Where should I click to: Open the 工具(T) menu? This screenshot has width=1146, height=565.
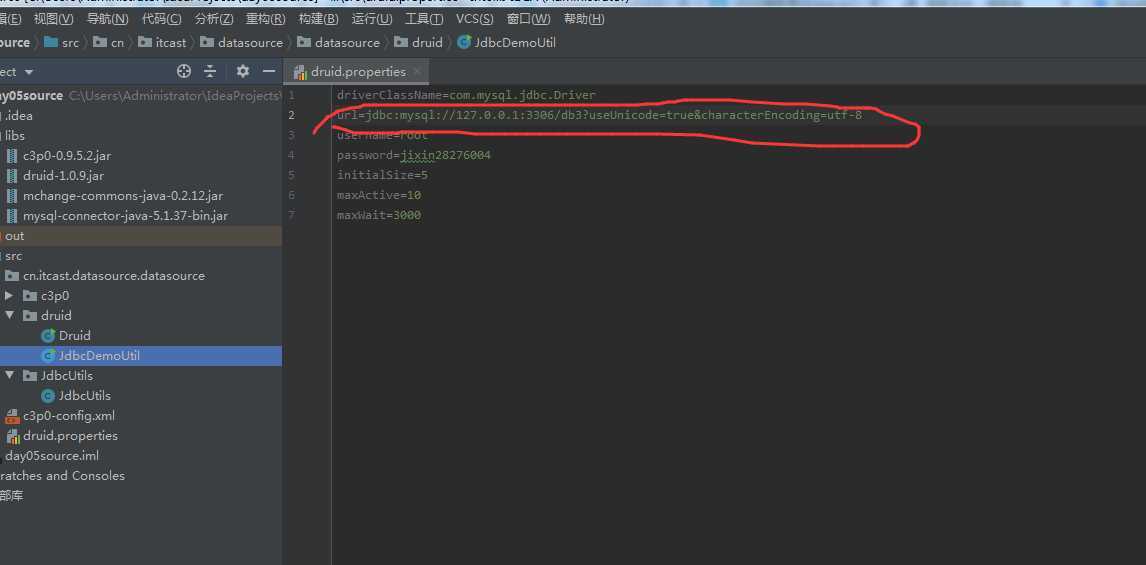click(x=424, y=19)
